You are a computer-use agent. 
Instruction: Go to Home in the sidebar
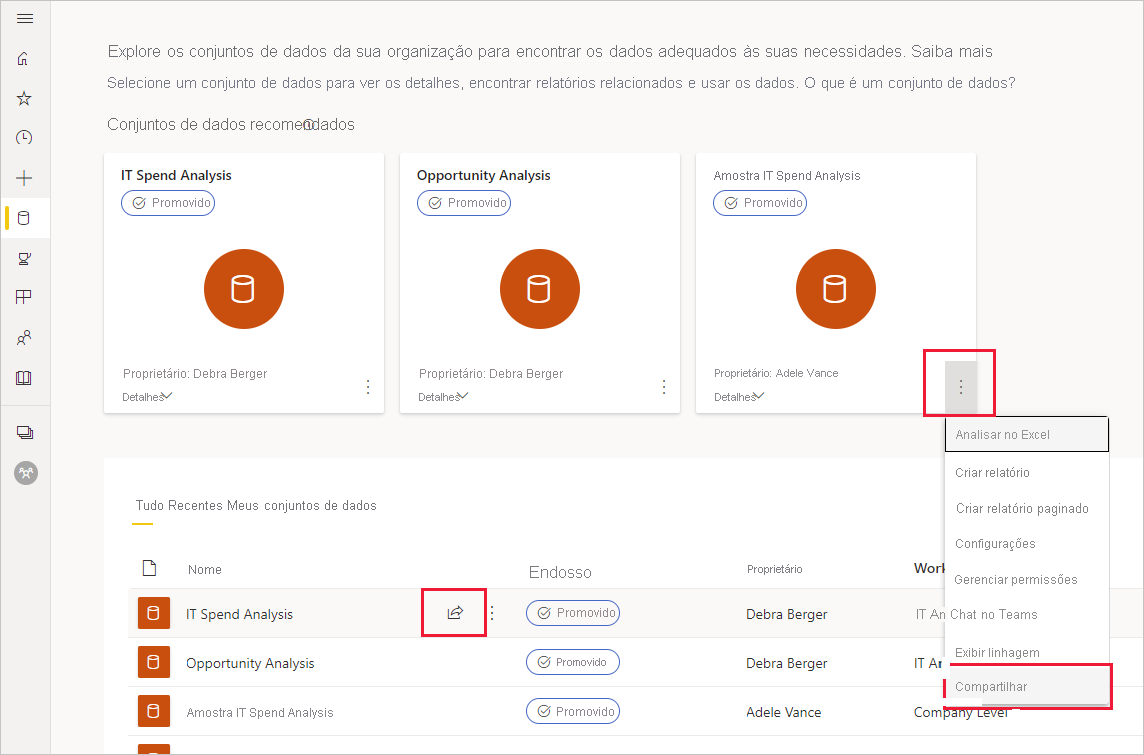click(x=23, y=59)
